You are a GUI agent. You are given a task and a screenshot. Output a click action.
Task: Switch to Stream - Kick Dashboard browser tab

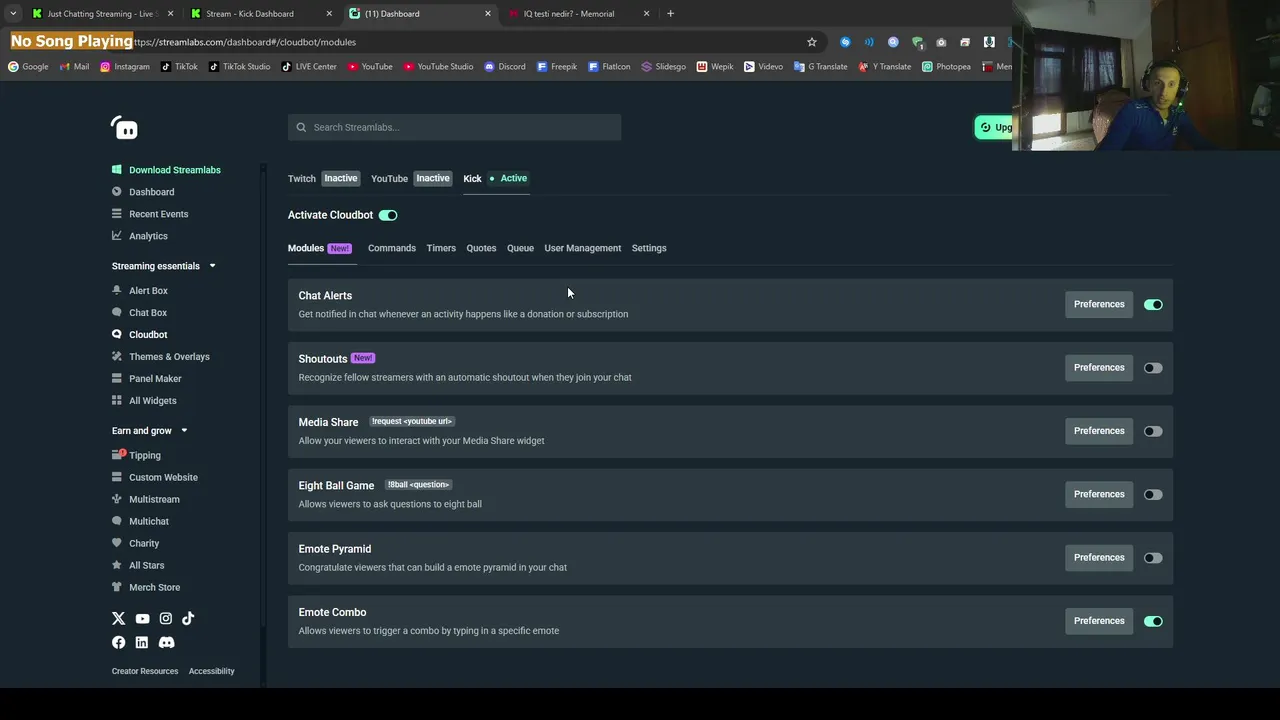coord(261,14)
